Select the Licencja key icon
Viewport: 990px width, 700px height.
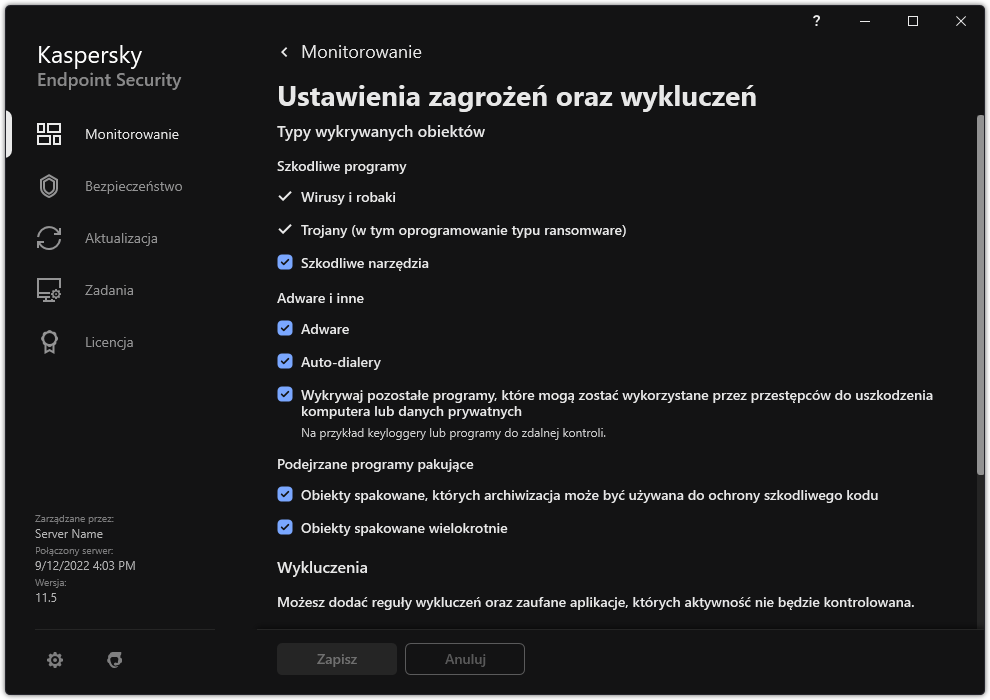tap(48, 342)
